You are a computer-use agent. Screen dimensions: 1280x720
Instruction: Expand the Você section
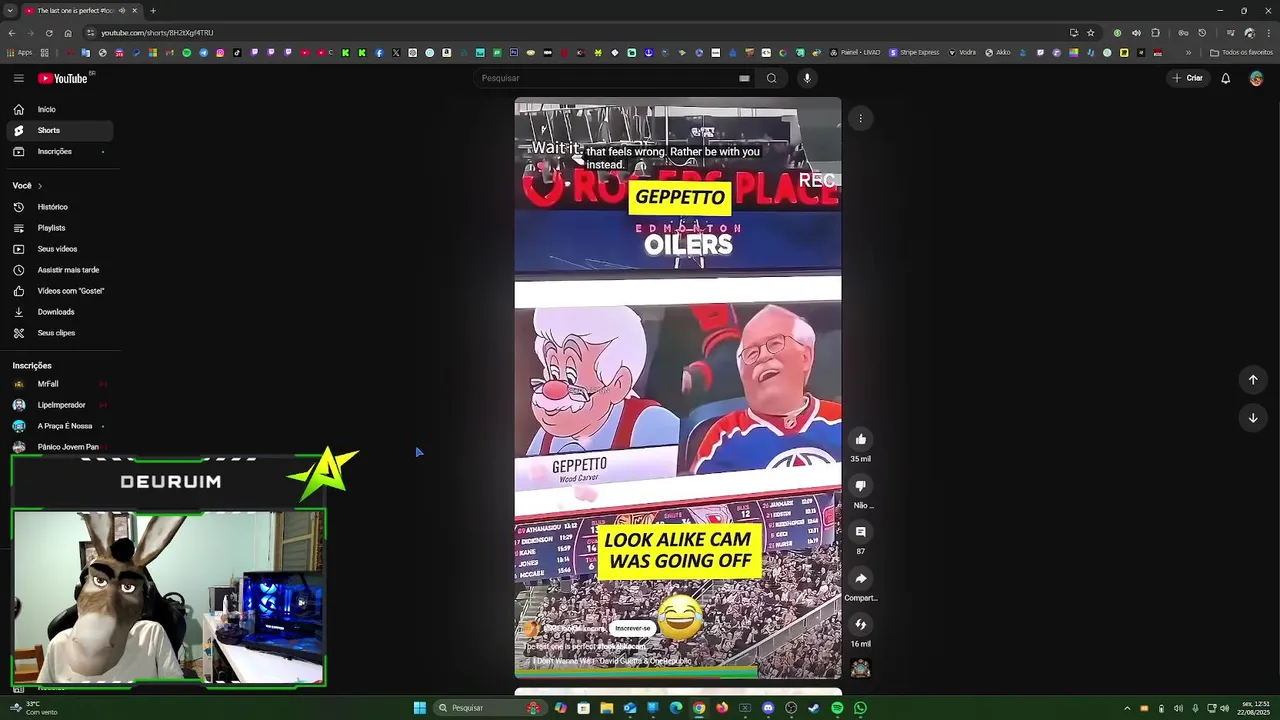[x=27, y=185]
